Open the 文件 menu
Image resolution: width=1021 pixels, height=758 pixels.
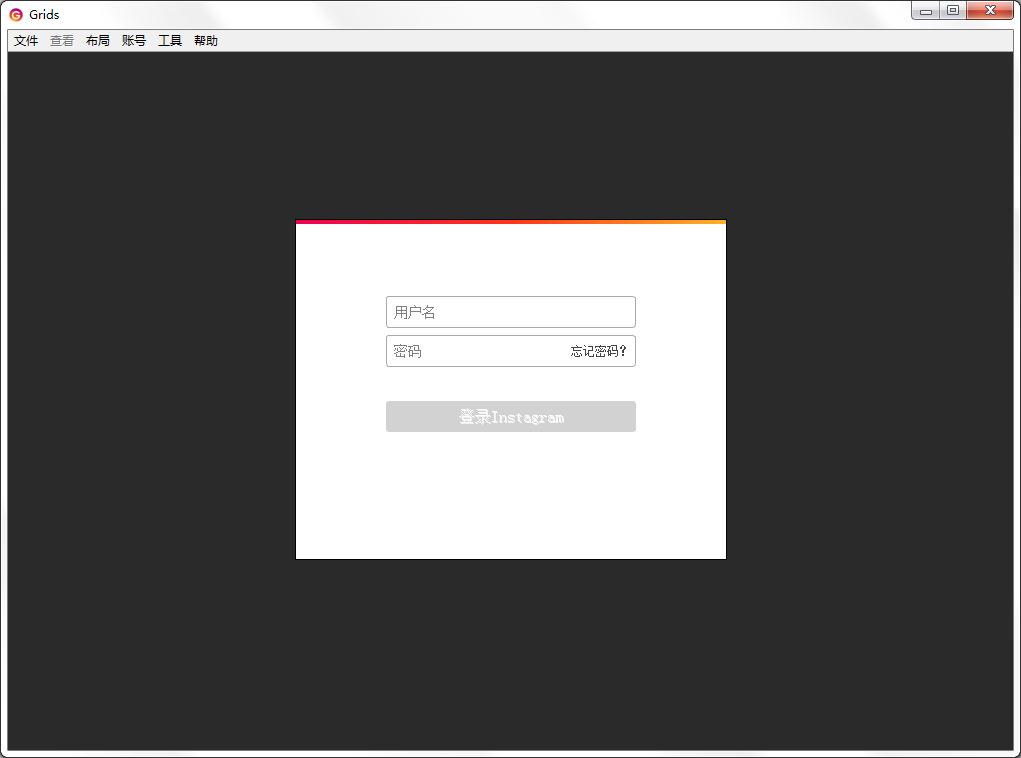click(26, 40)
